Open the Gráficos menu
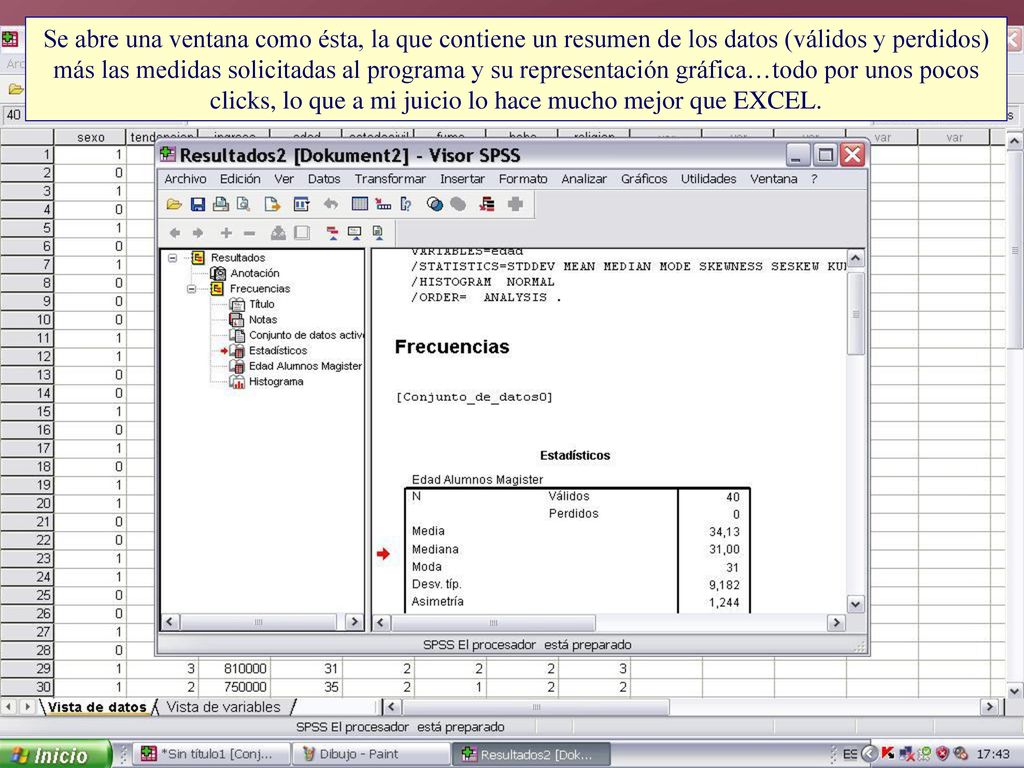Image resolution: width=1024 pixels, height=768 pixels. coord(644,179)
